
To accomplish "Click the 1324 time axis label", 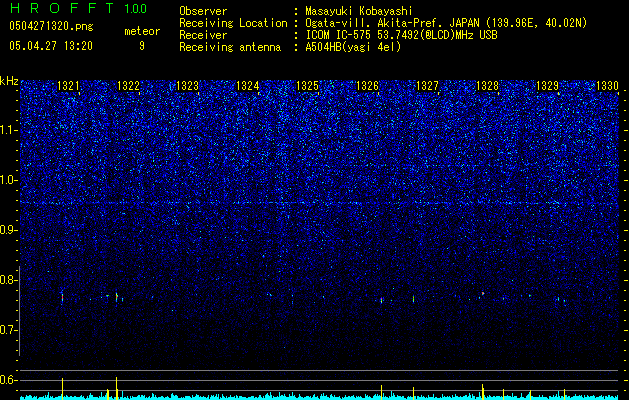I will tap(248, 85).
